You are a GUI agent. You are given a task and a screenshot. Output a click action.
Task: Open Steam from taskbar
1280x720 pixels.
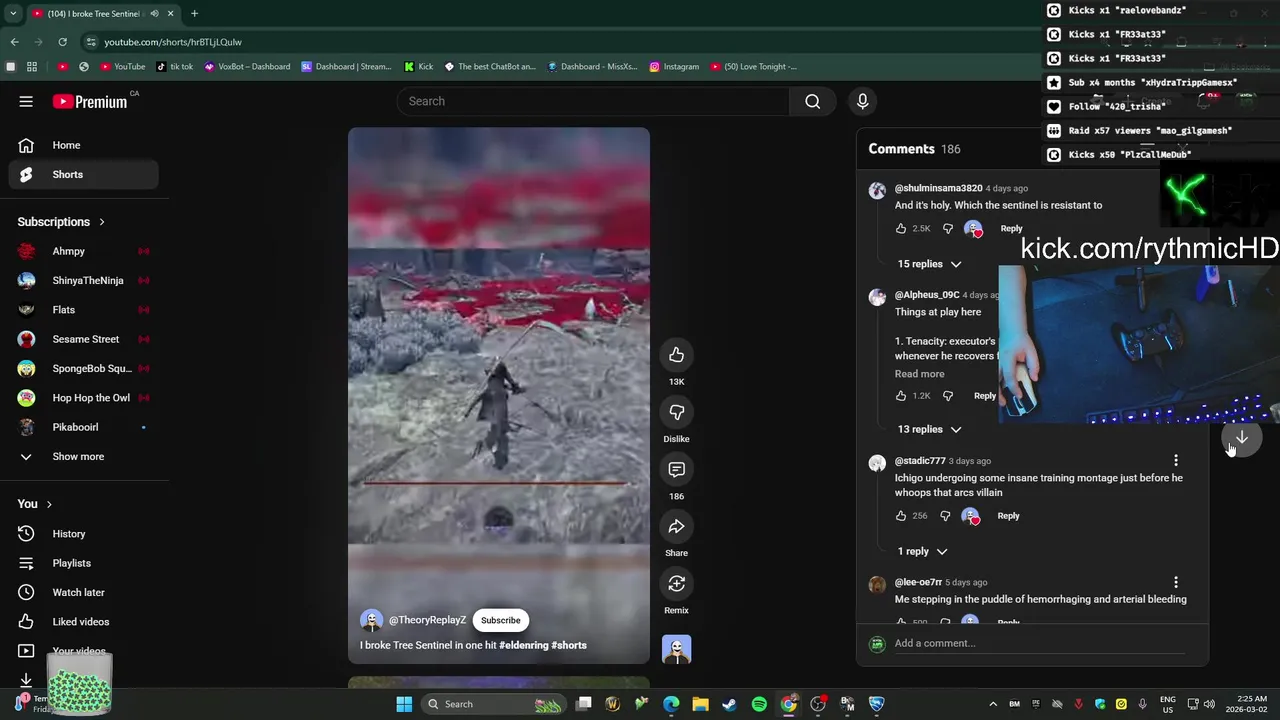[x=730, y=704]
